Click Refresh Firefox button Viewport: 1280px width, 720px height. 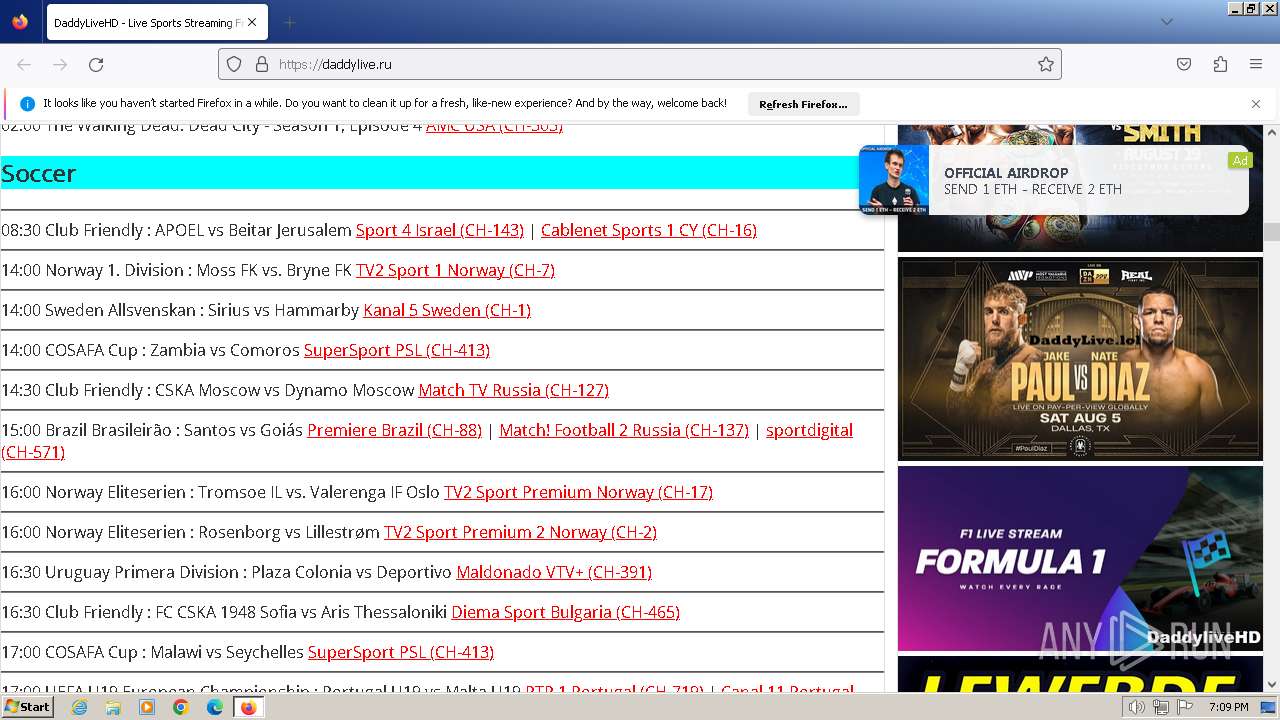point(803,104)
